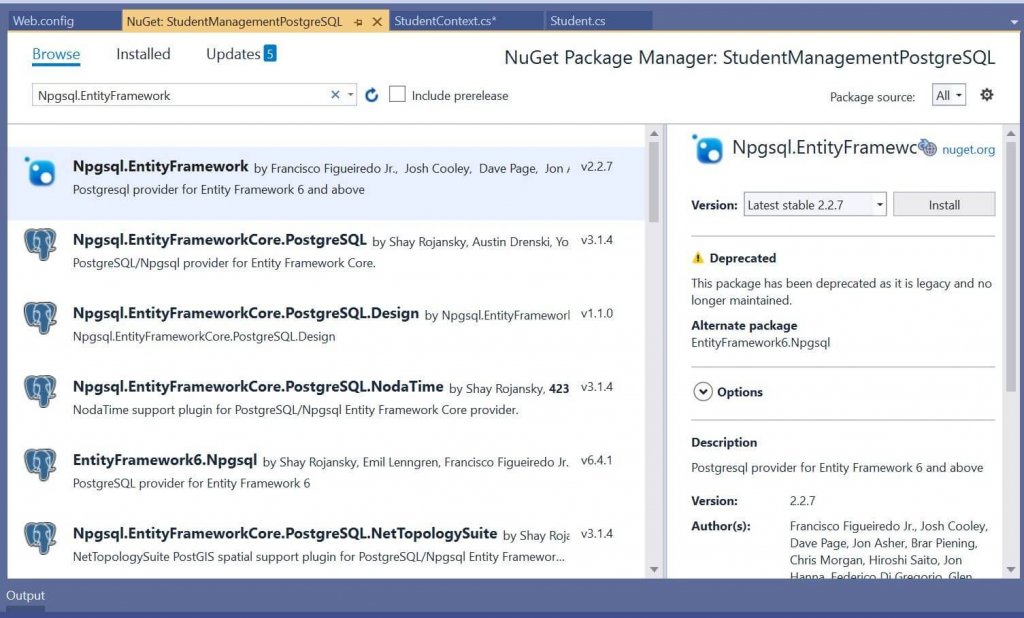Expand the Options section
Viewport: 1024px width, 618px height.
(705, 392)
